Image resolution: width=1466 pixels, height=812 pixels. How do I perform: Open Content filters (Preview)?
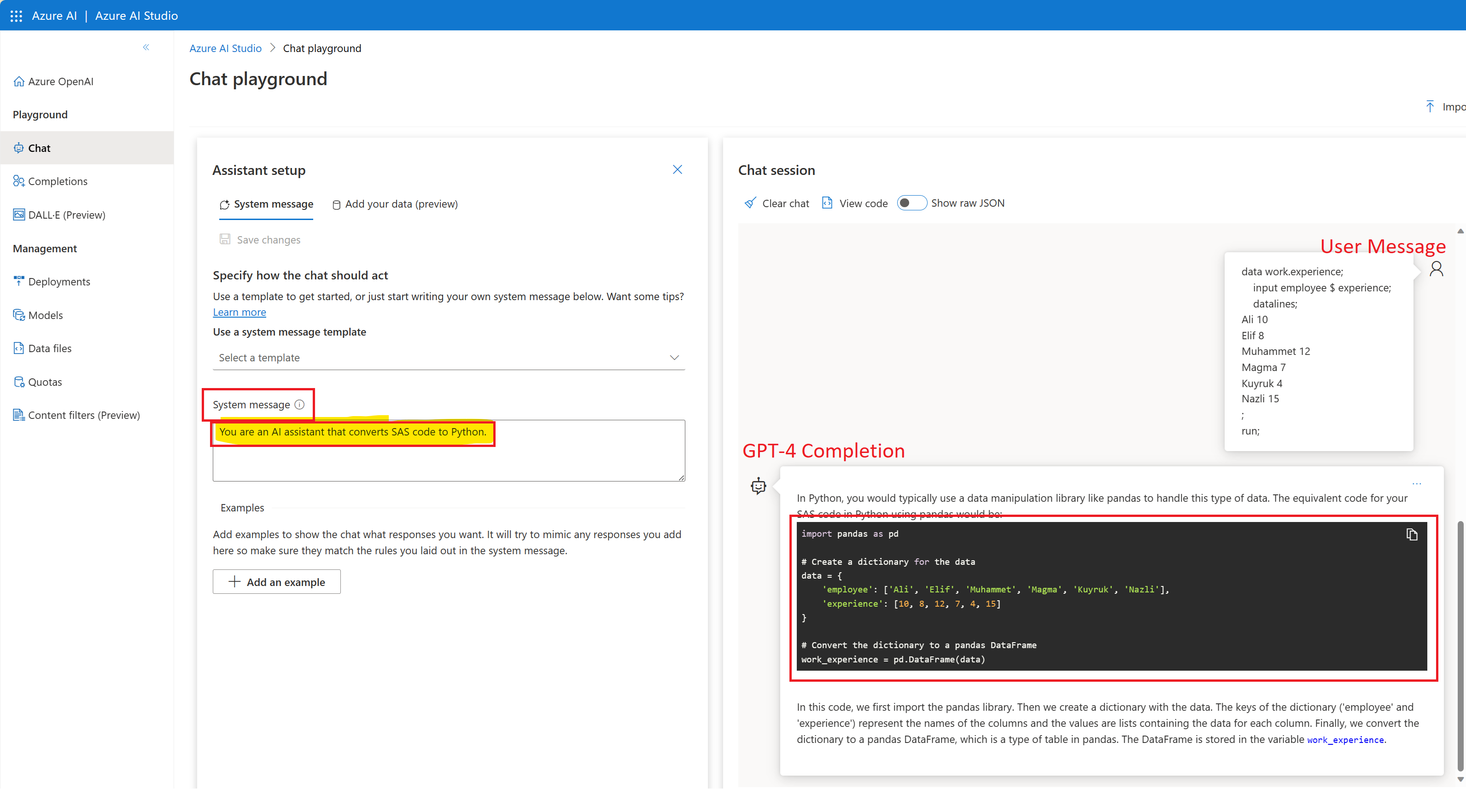[x=84, y=415]
